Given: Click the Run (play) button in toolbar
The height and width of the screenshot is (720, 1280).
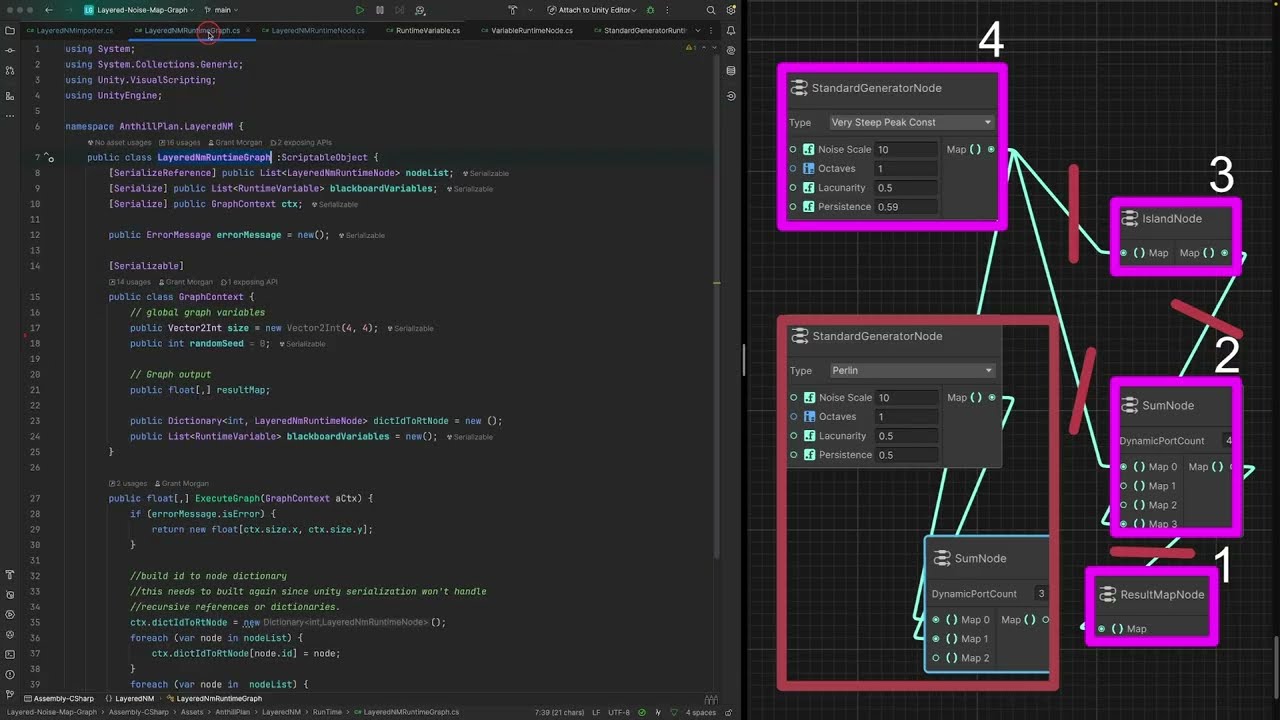Looking at the screenshot, I should [x=360, y=10].
